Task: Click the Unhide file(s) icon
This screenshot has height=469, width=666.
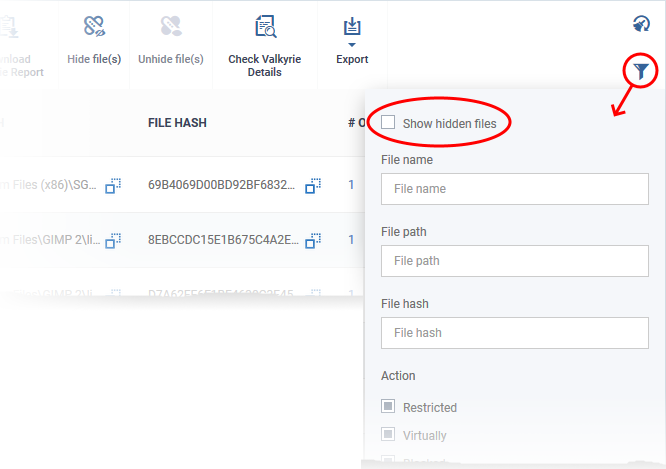Action: [x=171, y=26]
